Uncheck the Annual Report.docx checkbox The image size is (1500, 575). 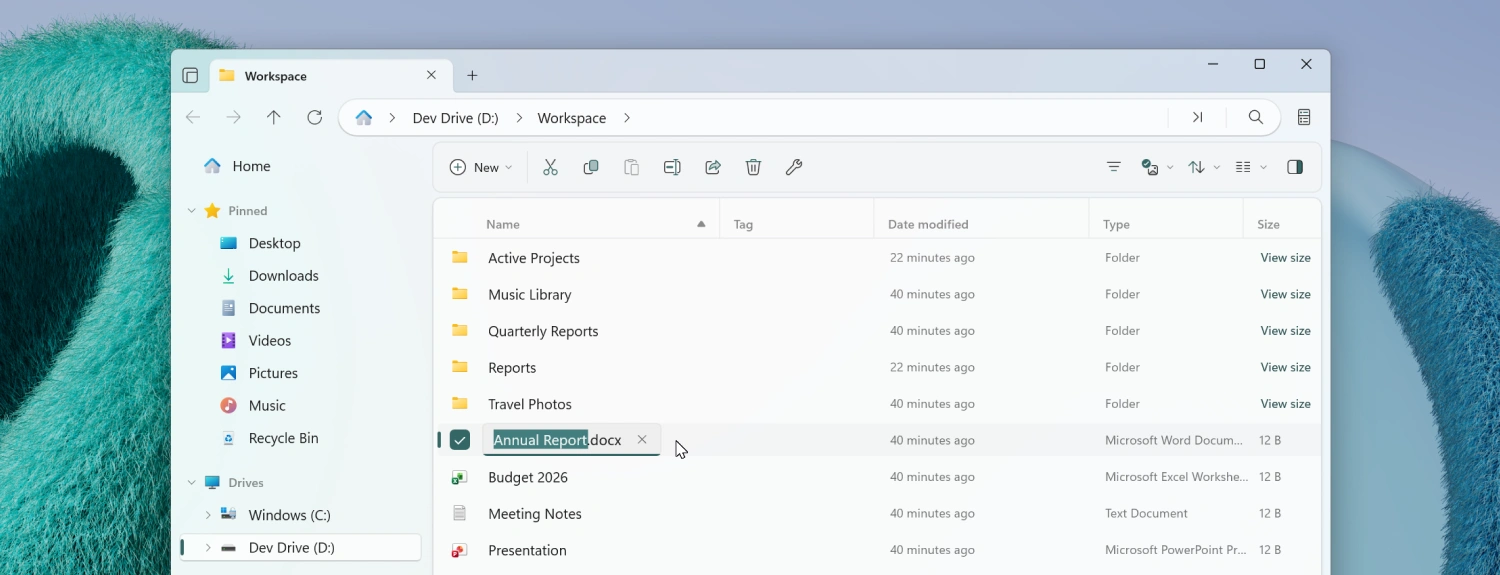pos(460,440)
